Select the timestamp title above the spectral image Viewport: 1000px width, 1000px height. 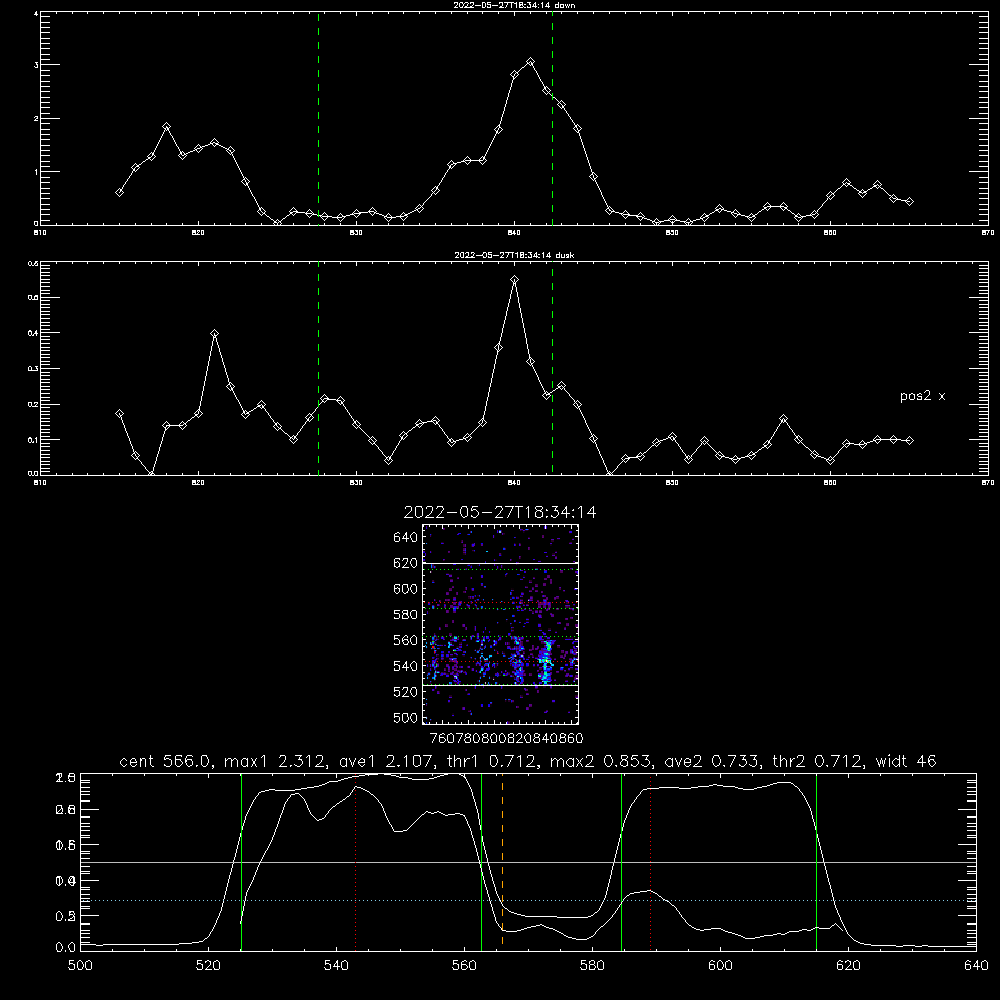pos(500,512)
